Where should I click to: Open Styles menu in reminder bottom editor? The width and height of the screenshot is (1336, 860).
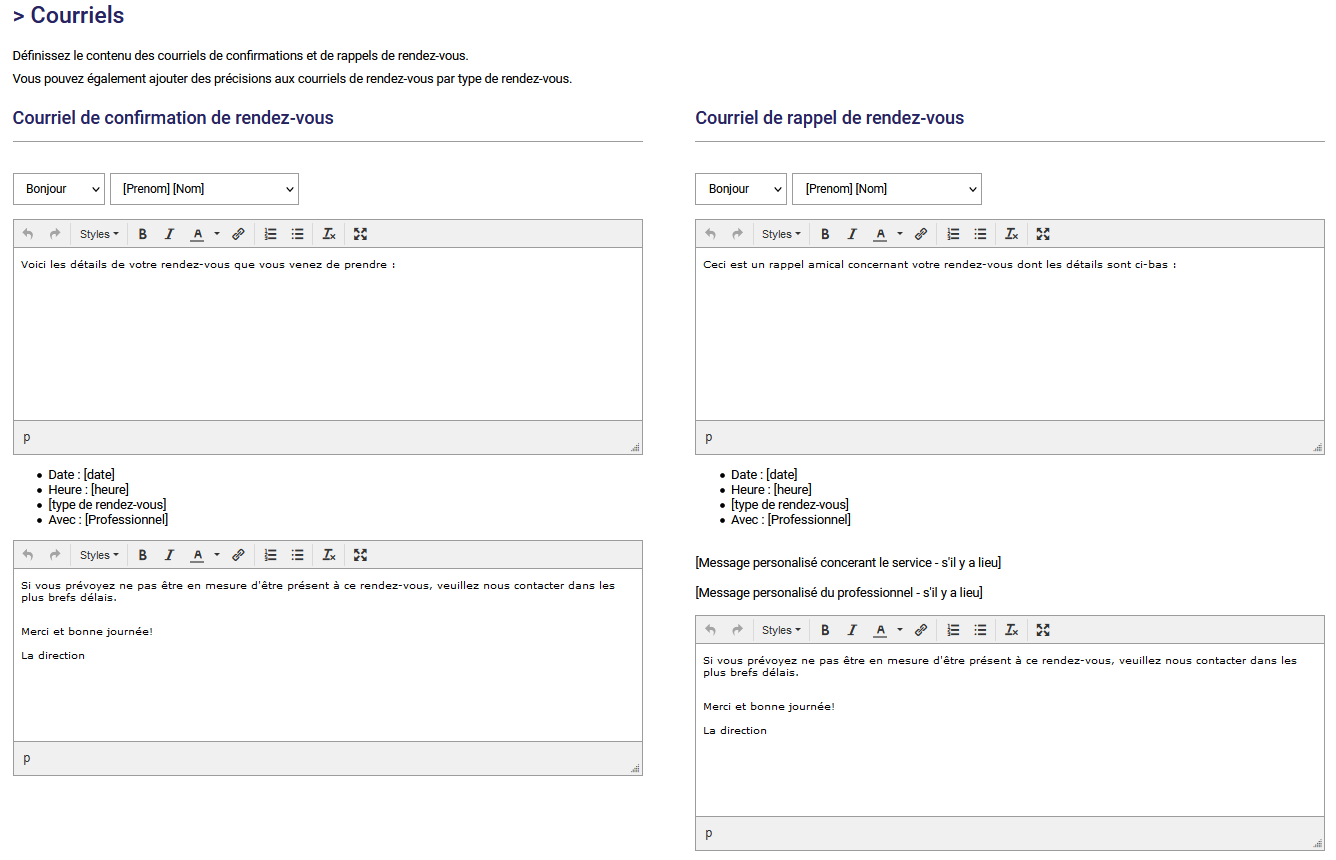(x=781, y=630)
